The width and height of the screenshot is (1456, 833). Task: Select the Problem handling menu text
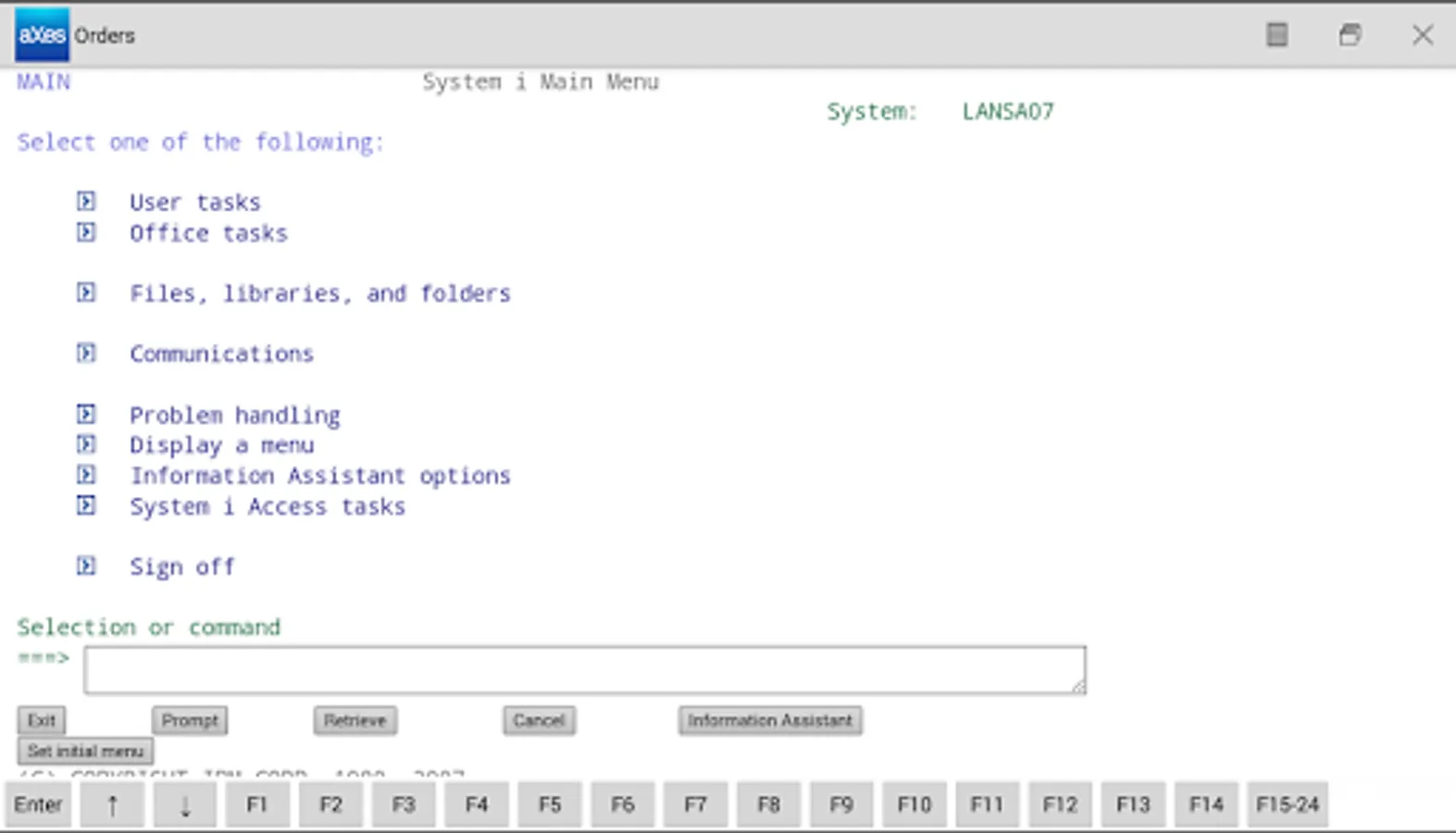(x=235, y=416)
